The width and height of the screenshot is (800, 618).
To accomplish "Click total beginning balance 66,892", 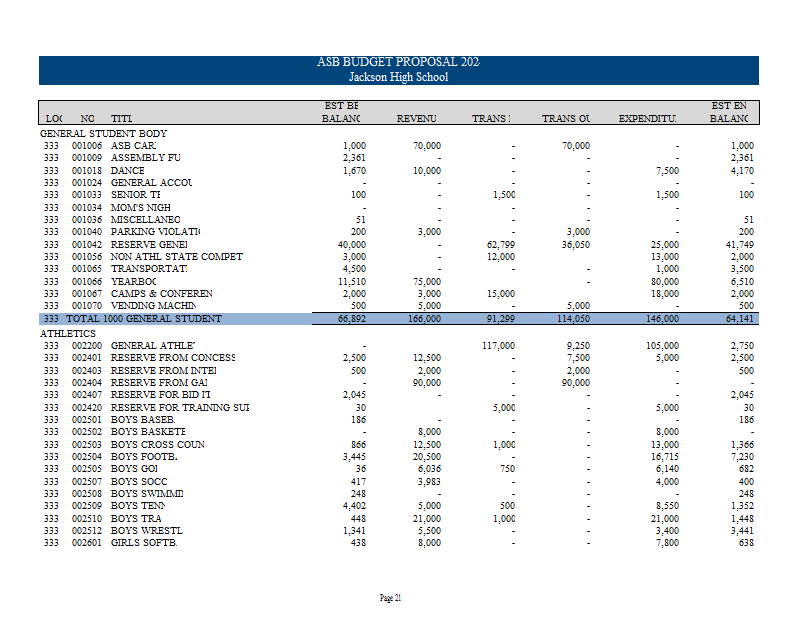I will [352, 319].
